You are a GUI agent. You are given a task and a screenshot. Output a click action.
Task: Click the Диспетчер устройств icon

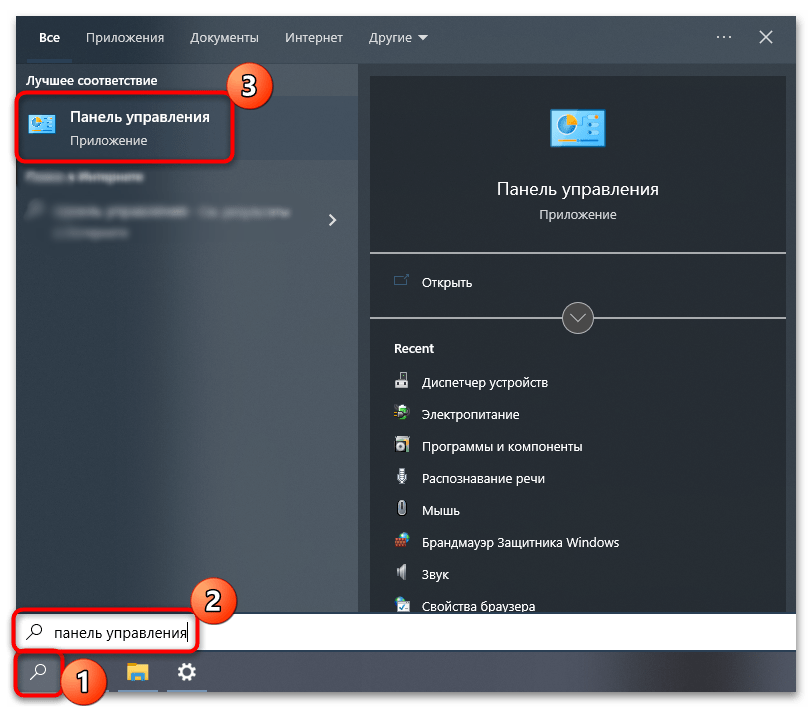click(x=402, y=382)
